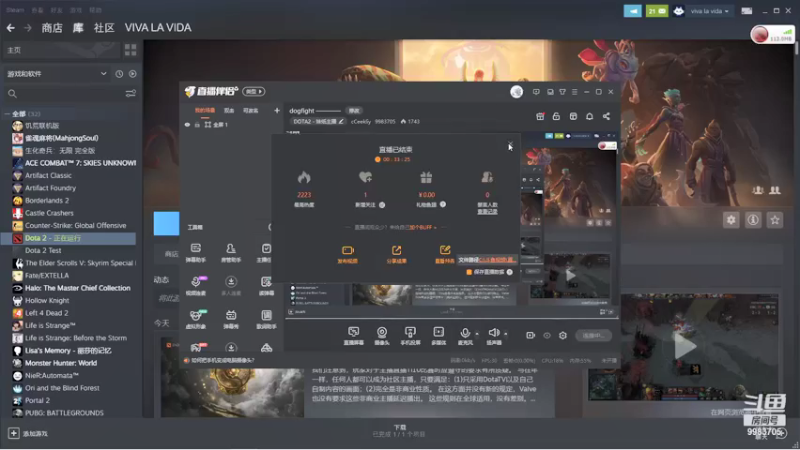Open 弹幕助手 tool in toolbox
The image size is (800, 450).
pos(195,253)
